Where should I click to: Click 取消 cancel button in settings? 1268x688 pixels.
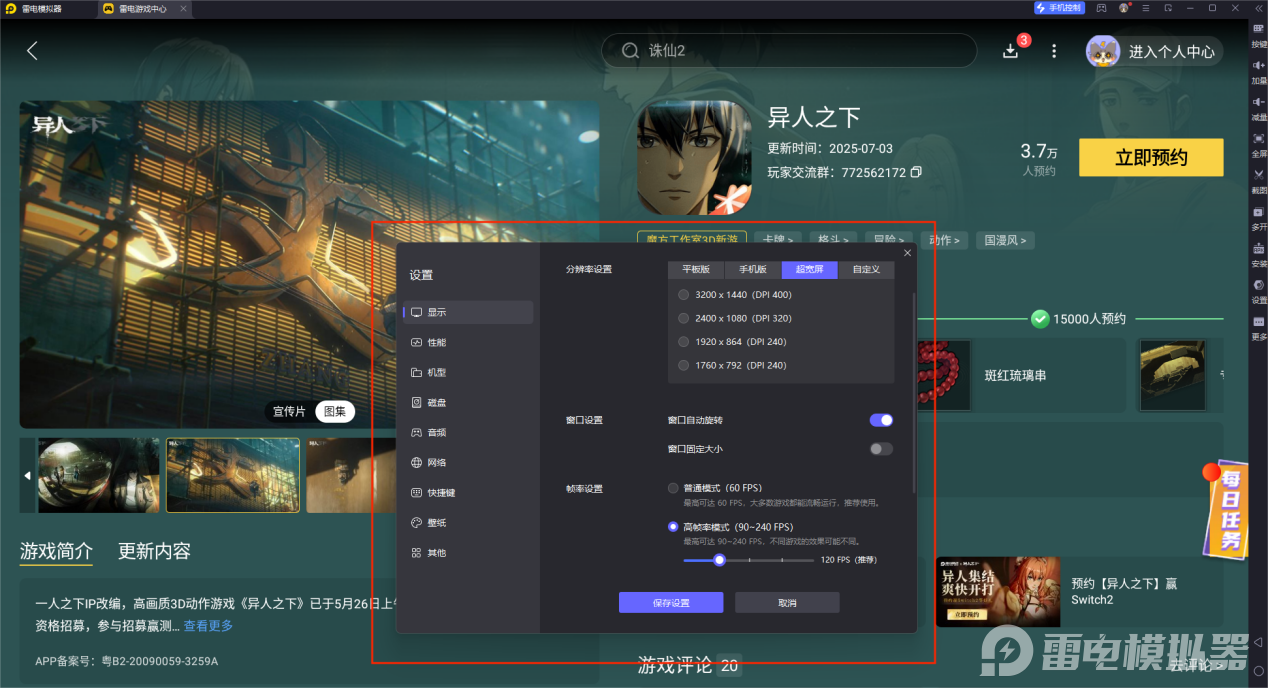pyautogui.click(x=787, y=603)
